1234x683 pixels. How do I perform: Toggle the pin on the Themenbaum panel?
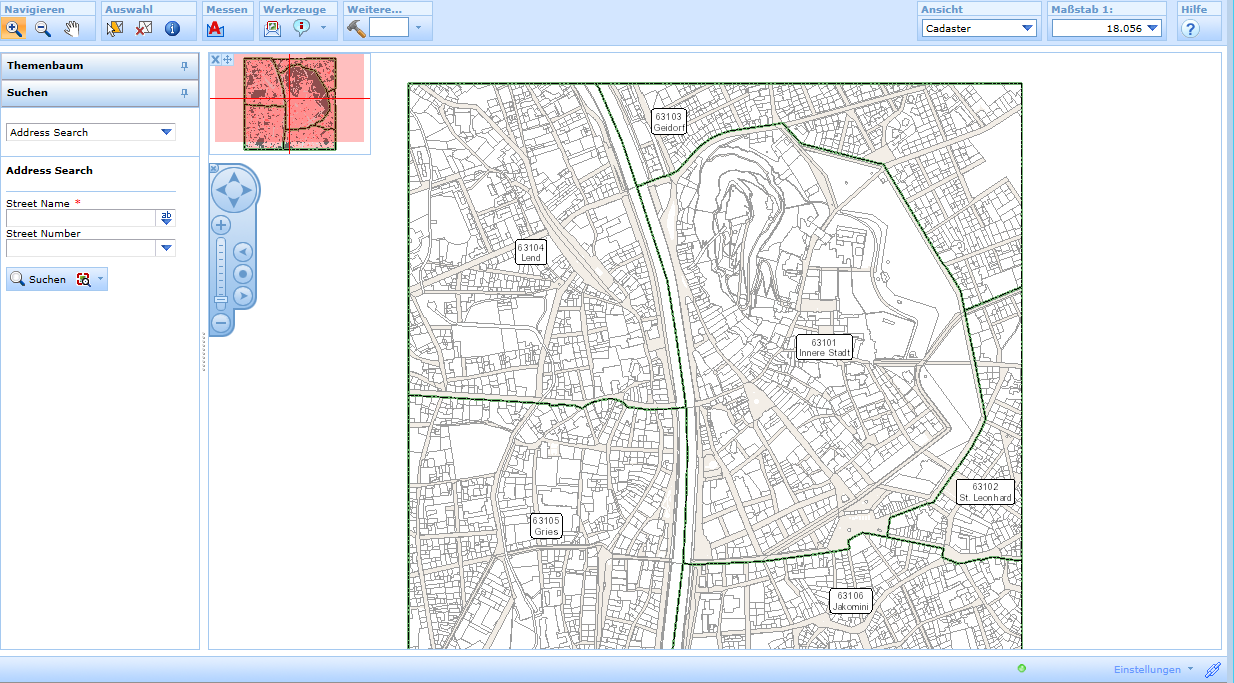(x=183, y=66)
